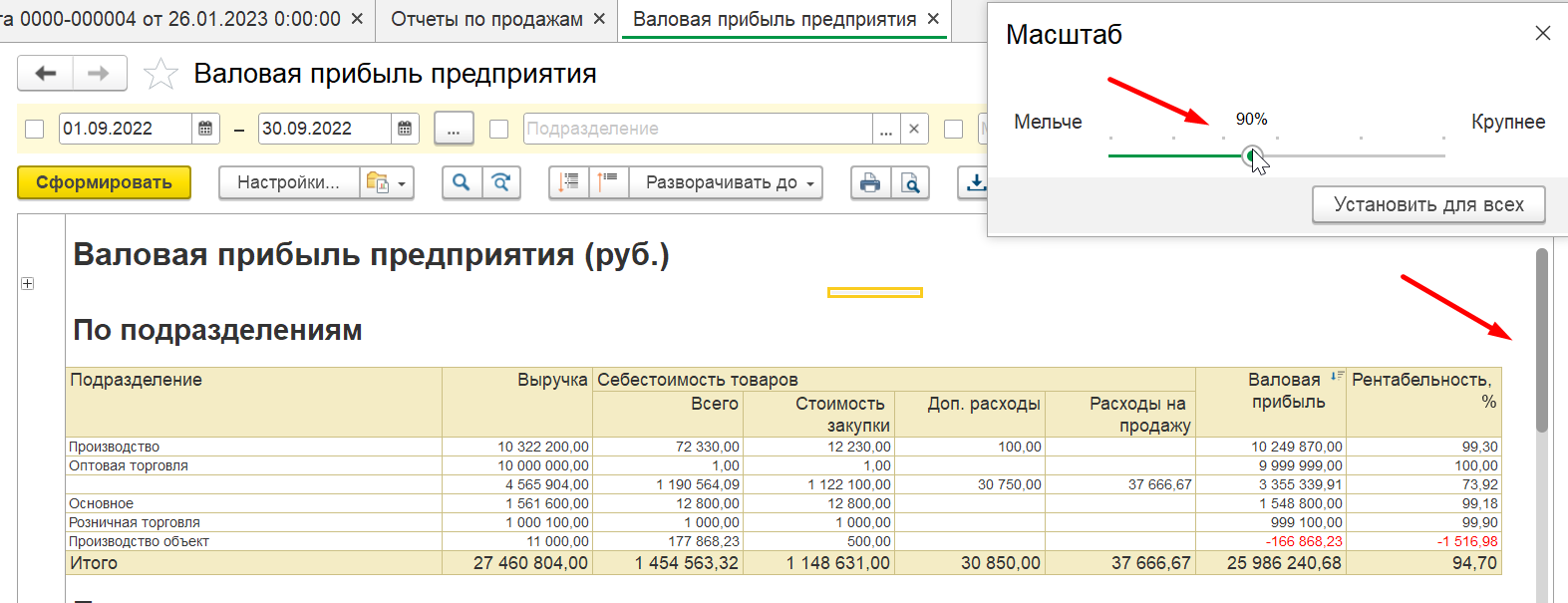Click total revenue 27 460 804,00
This screenshot has width=1568, height=603.
coord(530,563)
